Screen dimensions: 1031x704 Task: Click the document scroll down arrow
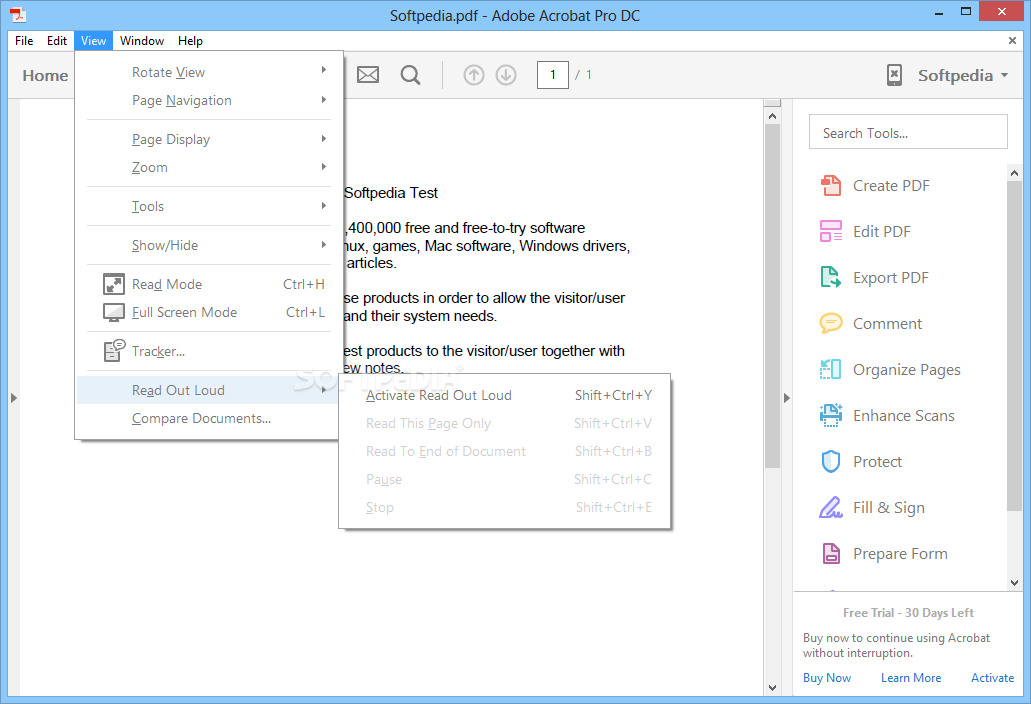tap(772, 688)
